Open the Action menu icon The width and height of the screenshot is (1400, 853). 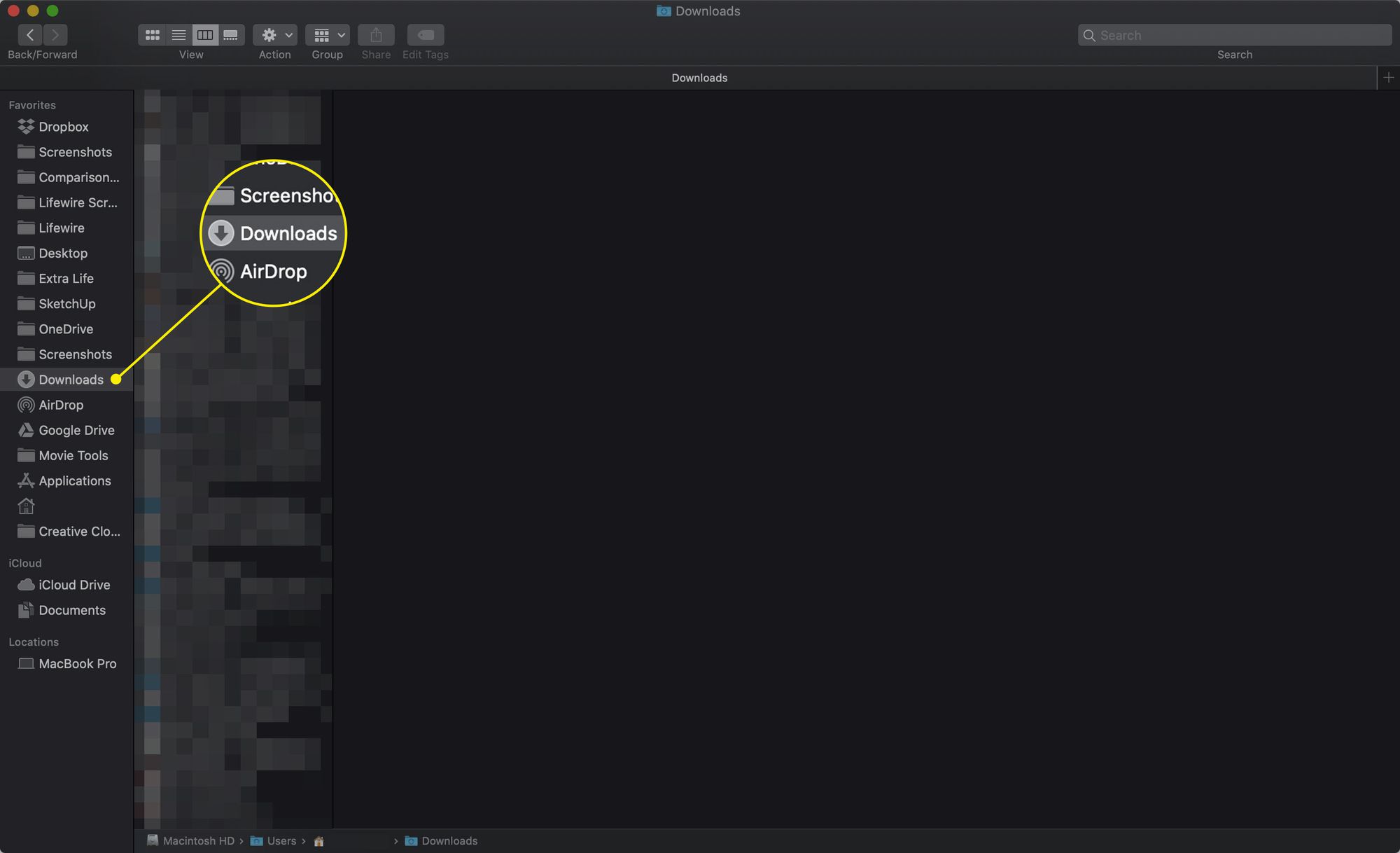(275, 34)
